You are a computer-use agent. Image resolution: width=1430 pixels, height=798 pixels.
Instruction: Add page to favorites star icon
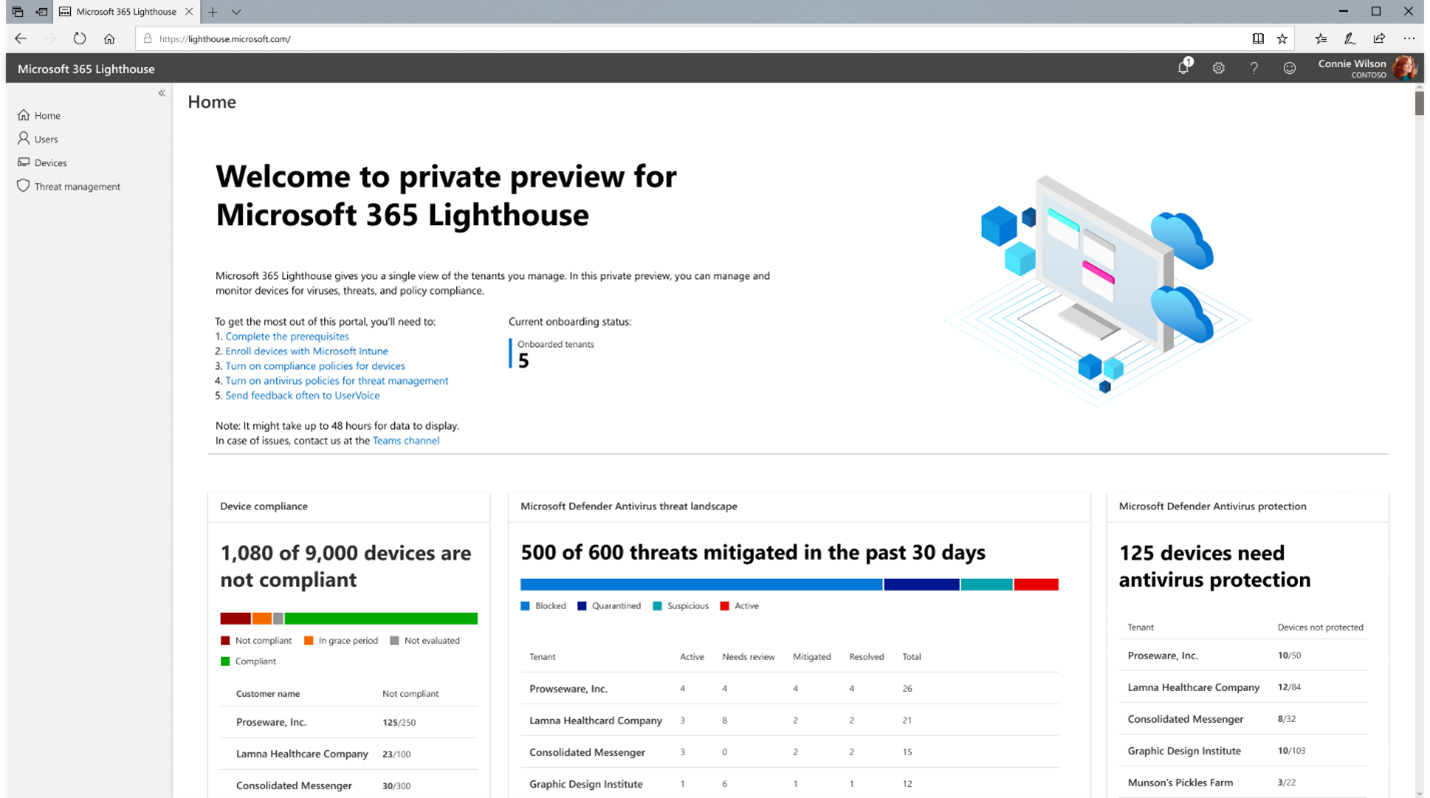point(1282,38)
